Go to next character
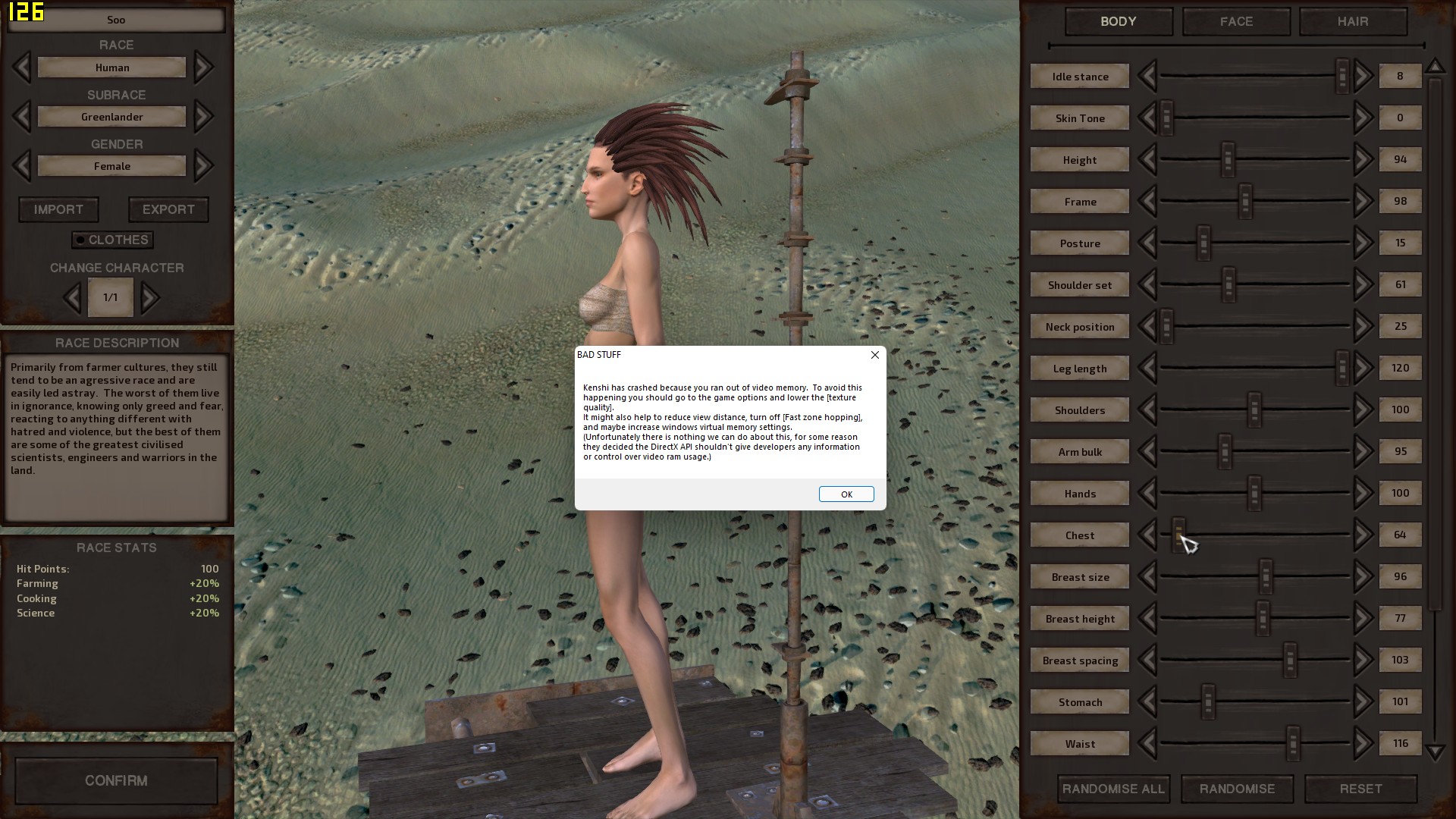 [149, 297]
